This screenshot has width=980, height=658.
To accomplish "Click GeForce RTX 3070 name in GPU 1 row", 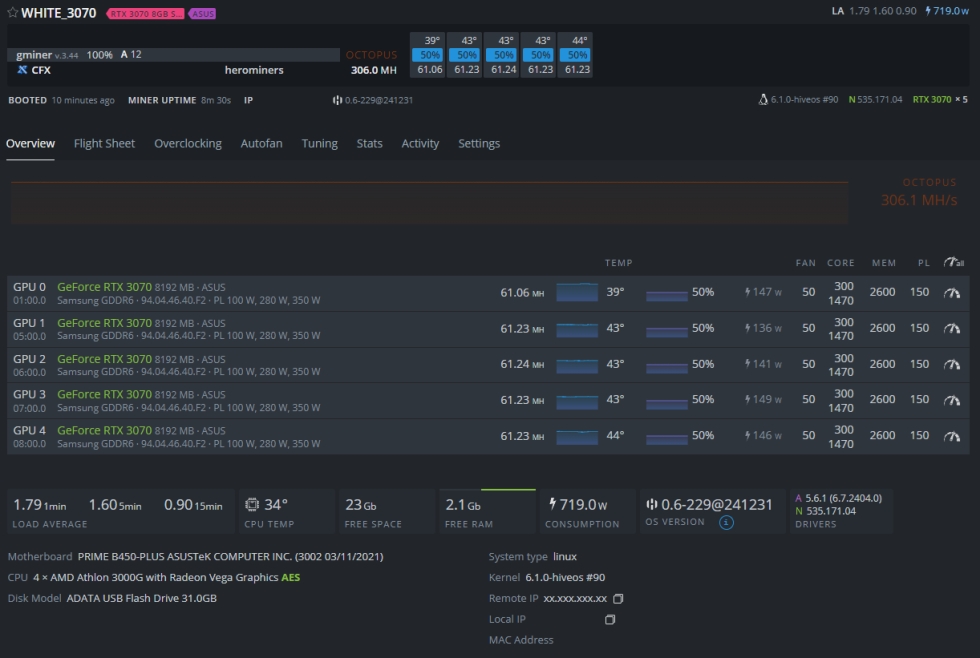I will tap(104, 323).
